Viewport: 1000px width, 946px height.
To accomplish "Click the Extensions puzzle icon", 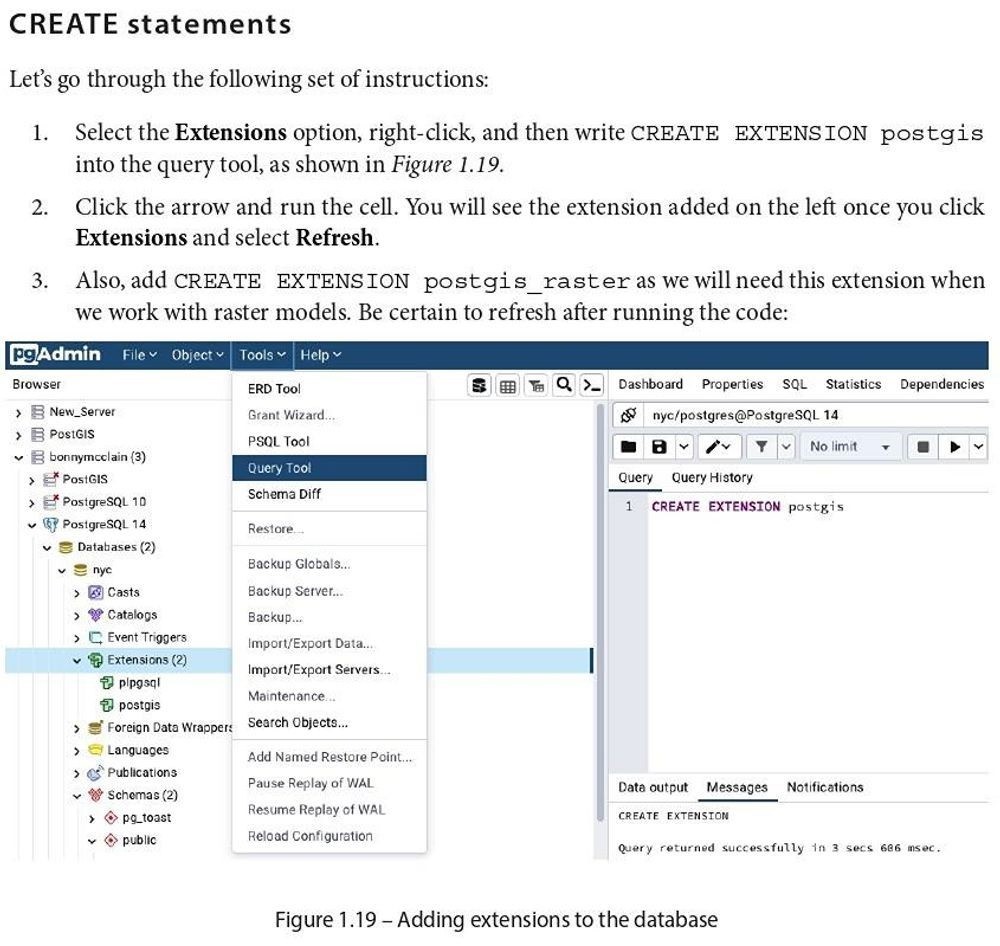I will tap(95, 660).
